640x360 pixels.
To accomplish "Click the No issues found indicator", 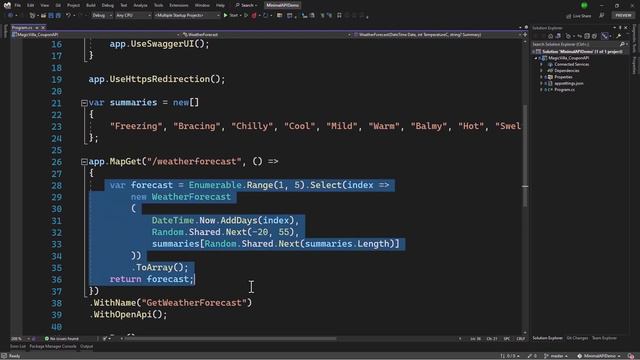I will tap(62, 339).
